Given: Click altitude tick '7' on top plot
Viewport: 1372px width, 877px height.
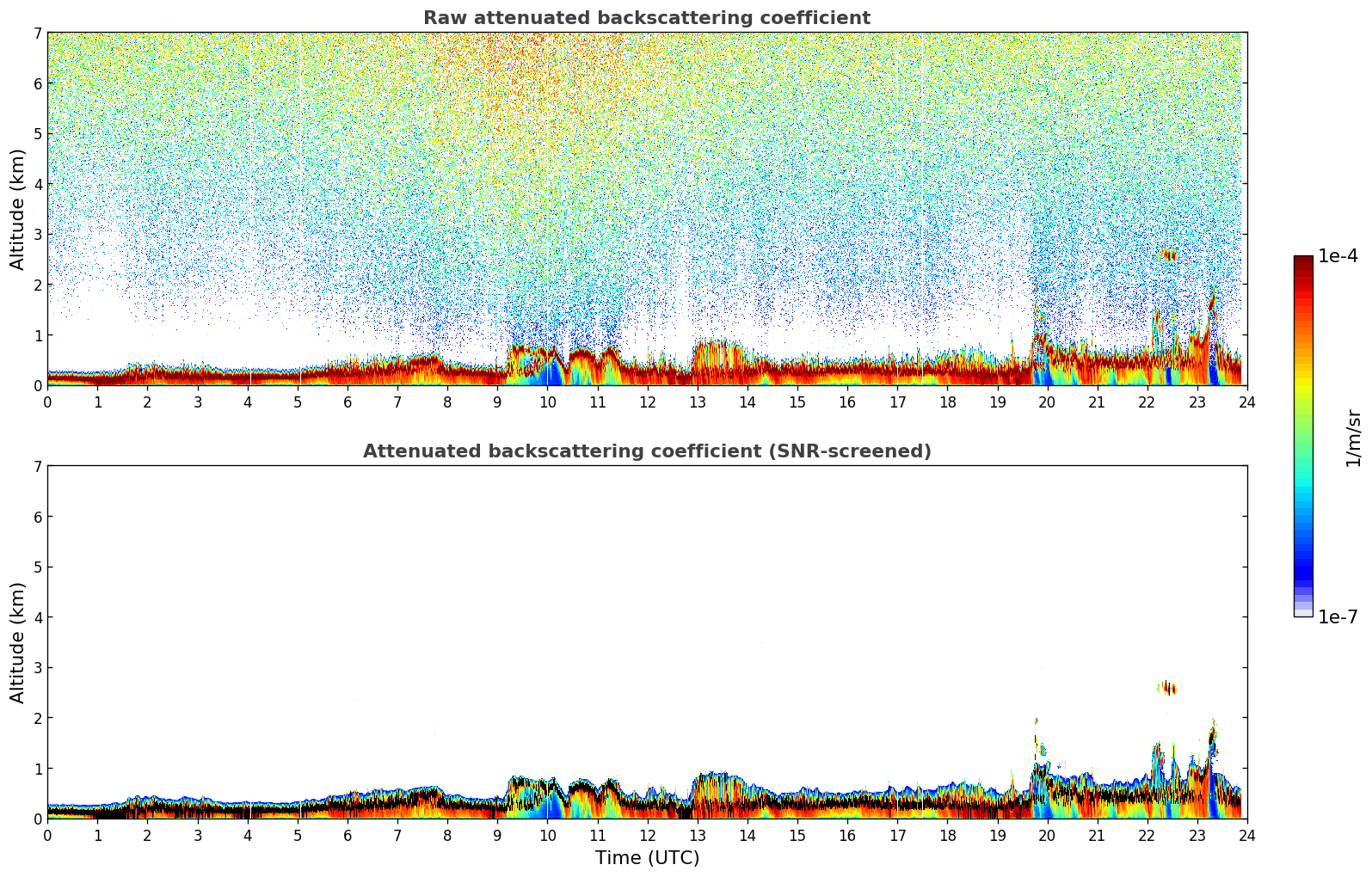Looking at the screenshot, I should click(37, 33).
